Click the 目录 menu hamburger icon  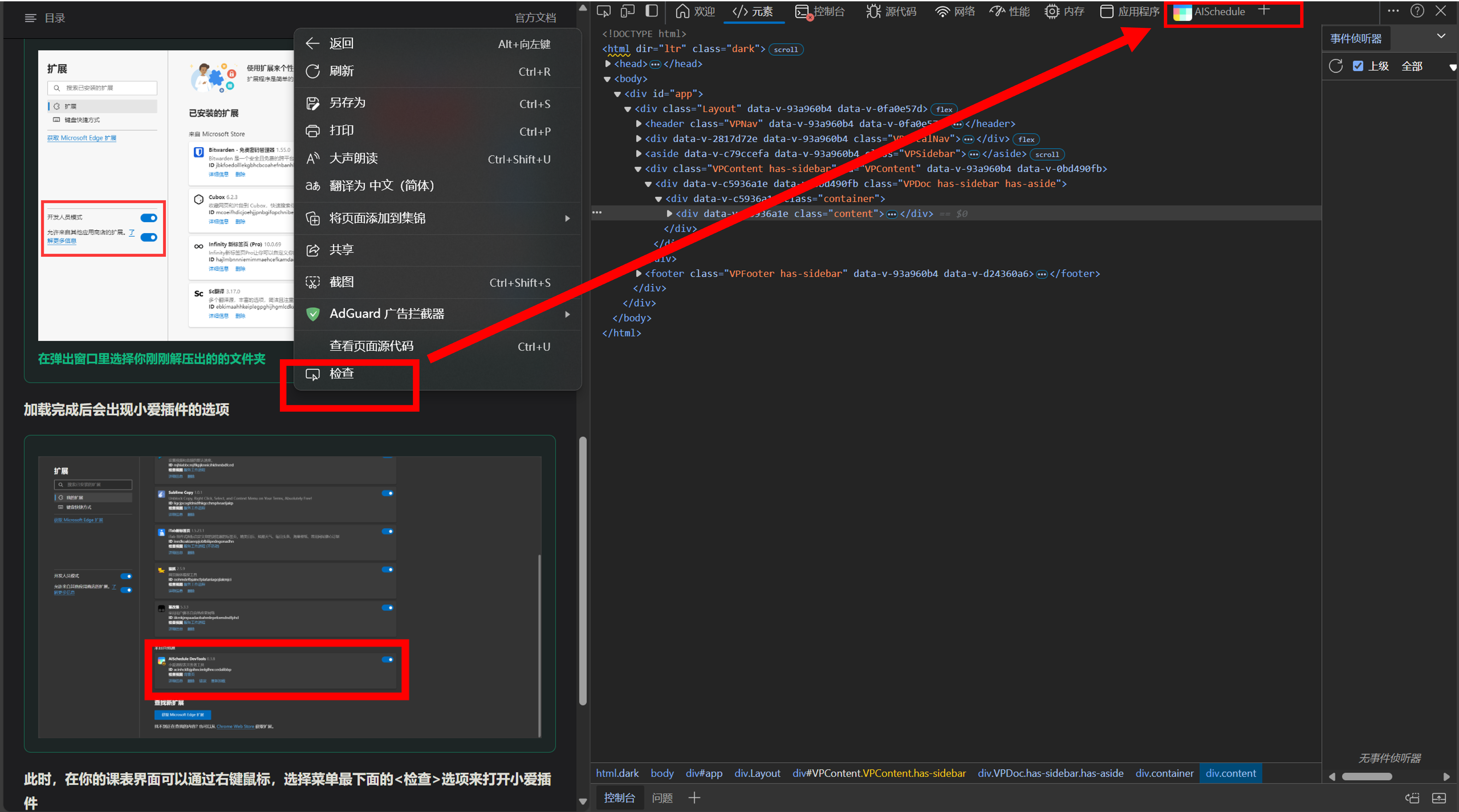tap(31, 18)
